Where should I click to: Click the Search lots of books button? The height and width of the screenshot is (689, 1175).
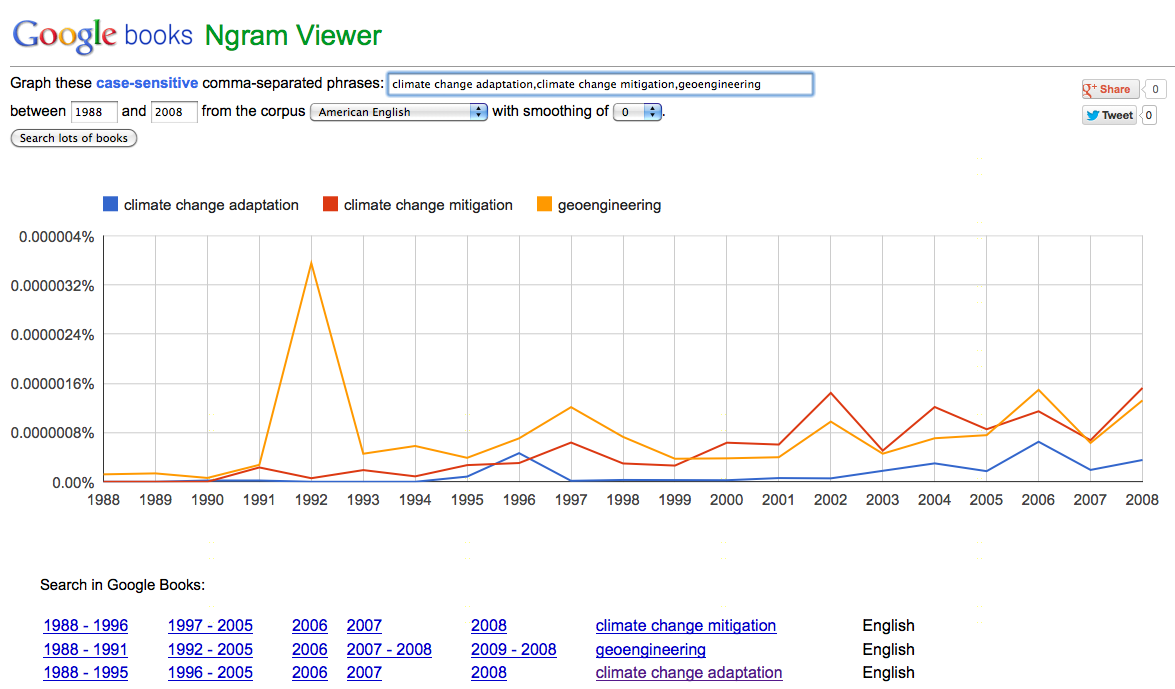pos(74,138)
